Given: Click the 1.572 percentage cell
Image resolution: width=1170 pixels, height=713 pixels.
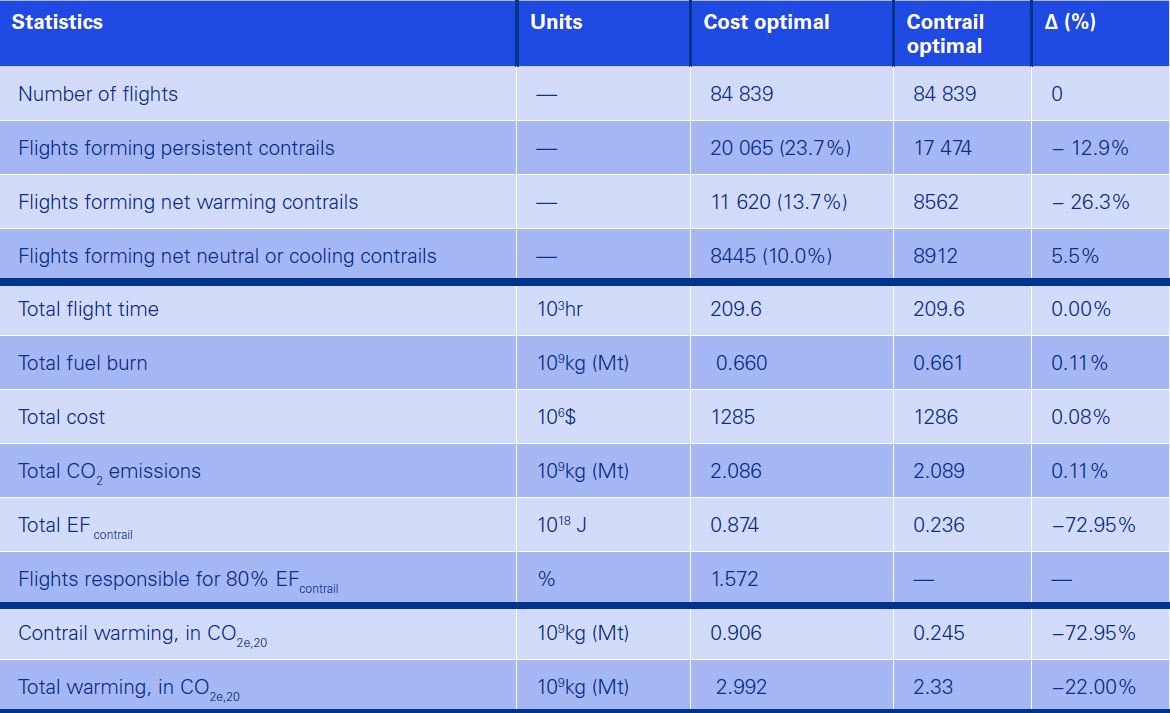Looking at the screenshot, I should click(x=735, y=579).
